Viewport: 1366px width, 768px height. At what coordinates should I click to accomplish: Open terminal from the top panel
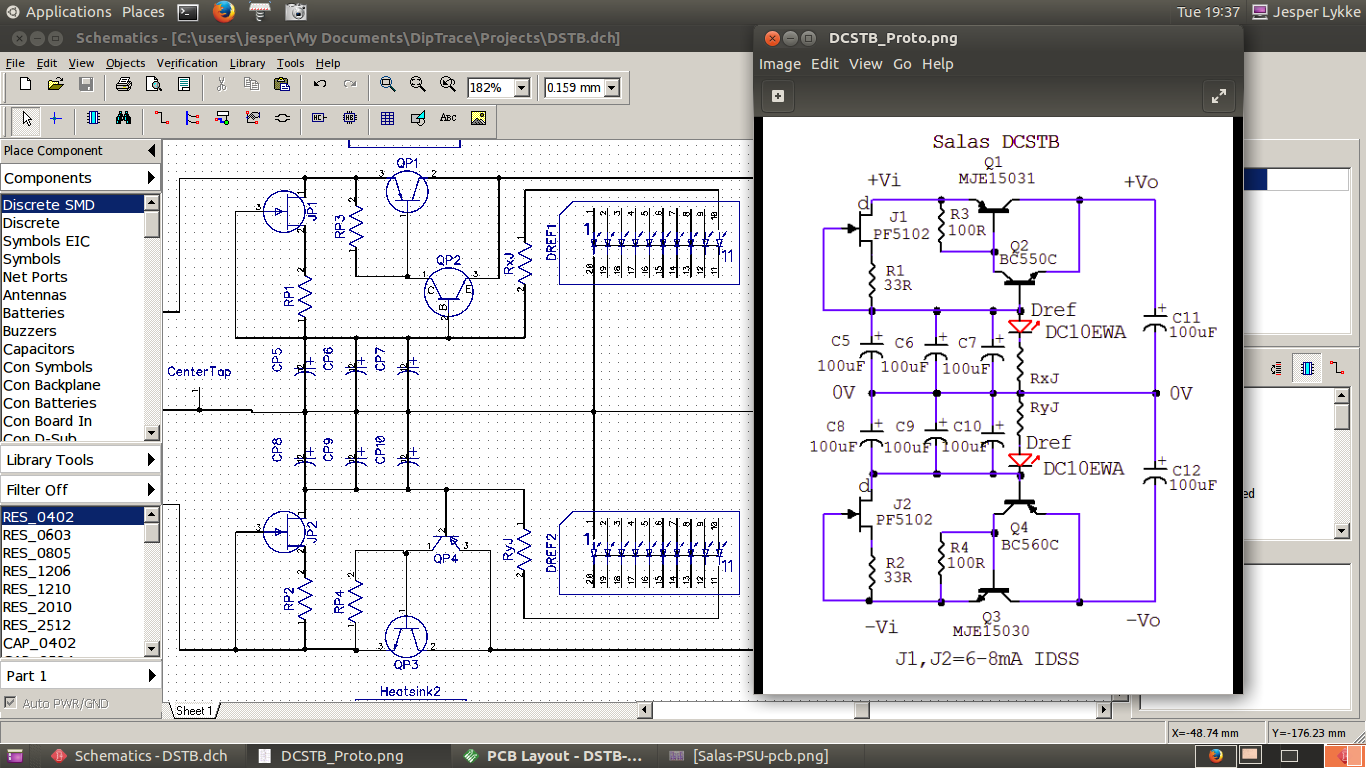pos(187,12)
